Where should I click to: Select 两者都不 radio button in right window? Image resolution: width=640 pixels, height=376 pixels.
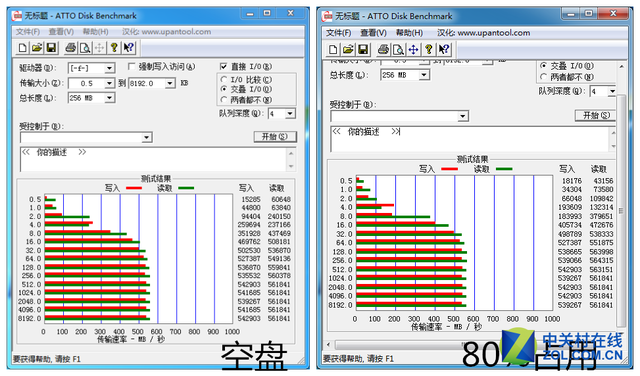(x=543, y=77)
